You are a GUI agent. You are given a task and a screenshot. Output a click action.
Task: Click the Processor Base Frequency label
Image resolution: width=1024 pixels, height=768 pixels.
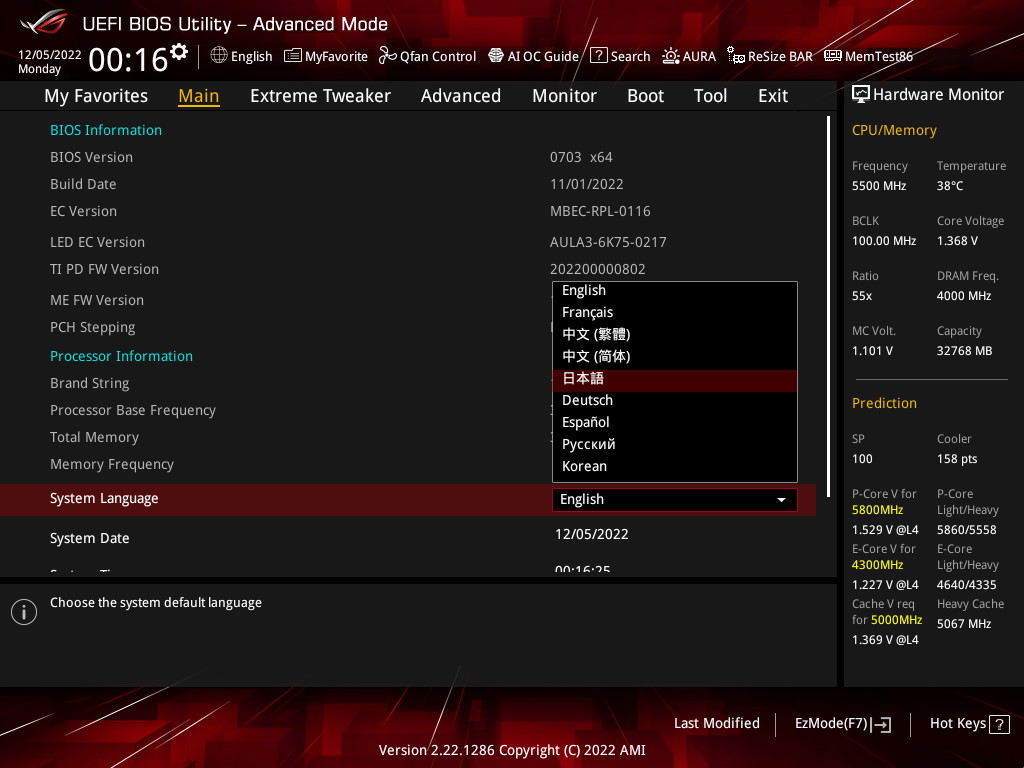click(133, 410)
